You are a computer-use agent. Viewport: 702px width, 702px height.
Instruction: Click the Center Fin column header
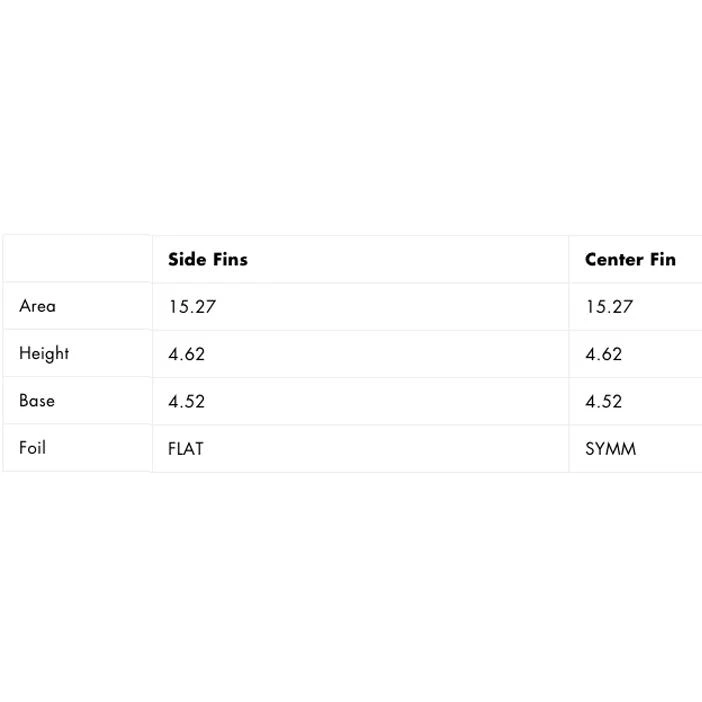[630, 259]
